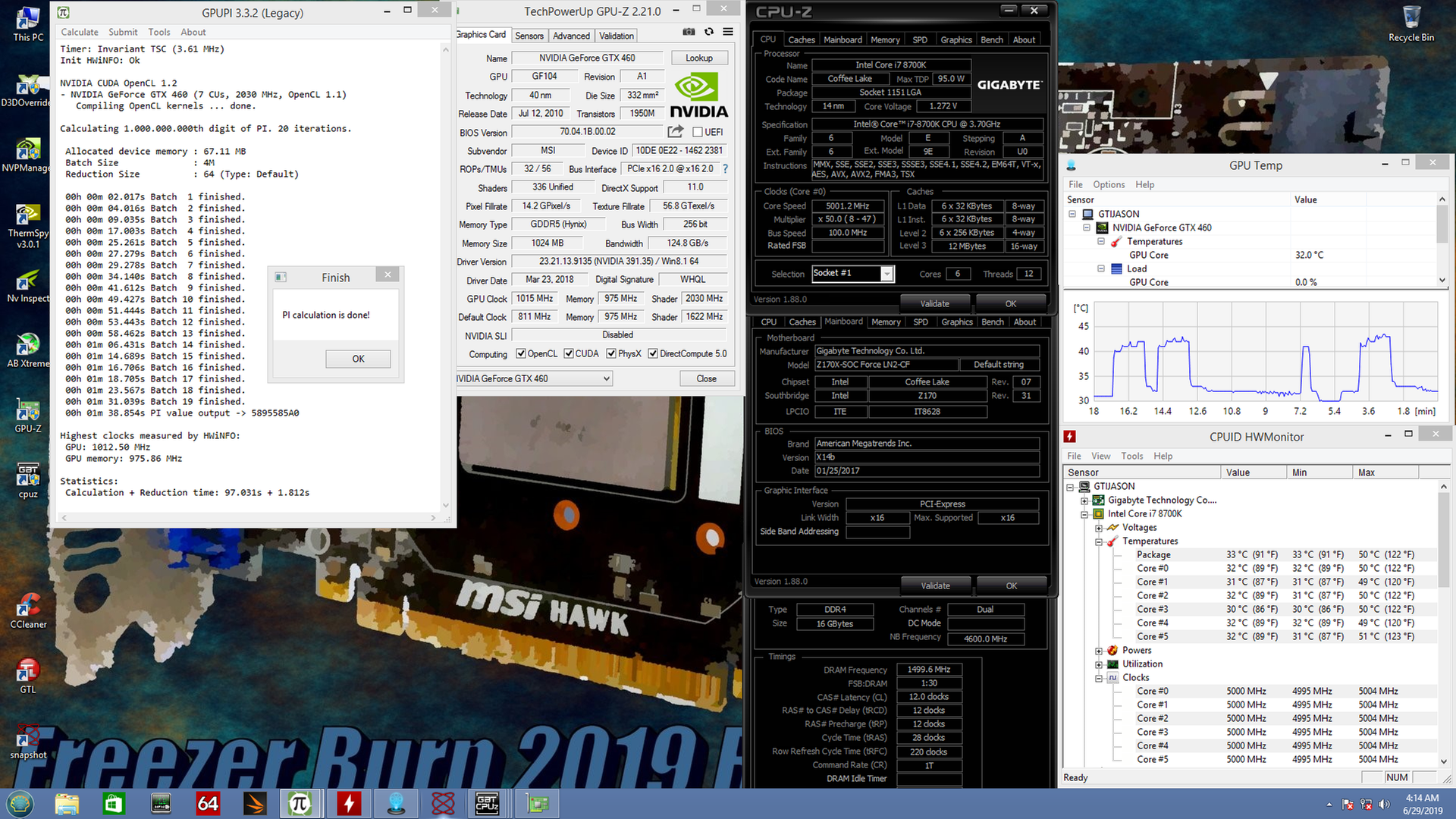Click the AIDA64 taskbar icon
Image resolution: width=1456 pixels, height=819 pixels.
pyautogui.click(x=208, y=804)
